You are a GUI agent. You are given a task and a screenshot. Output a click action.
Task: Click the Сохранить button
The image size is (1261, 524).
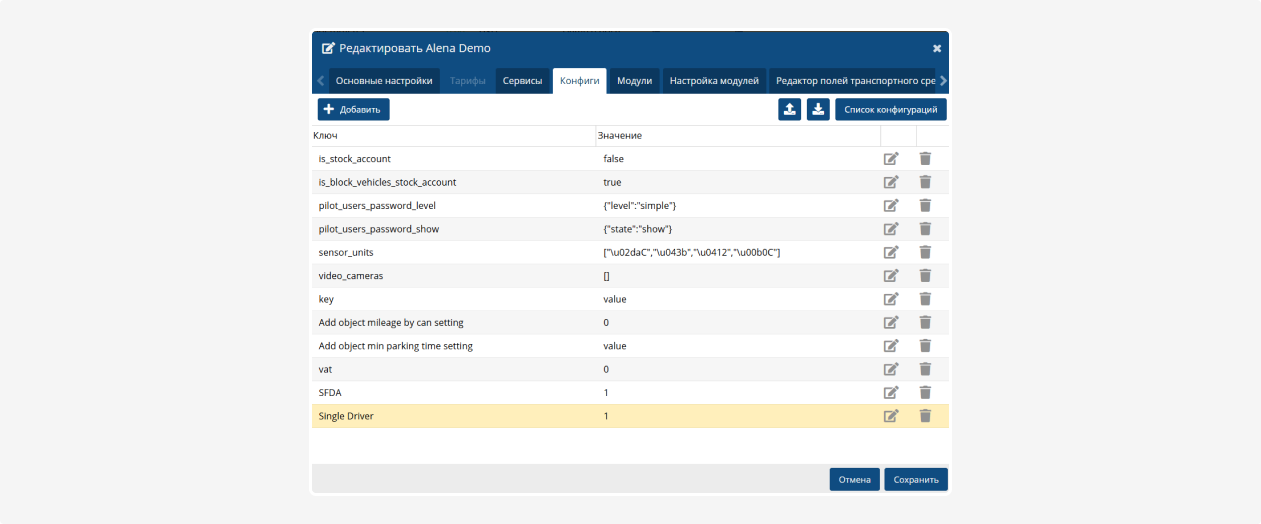[915, 480]
